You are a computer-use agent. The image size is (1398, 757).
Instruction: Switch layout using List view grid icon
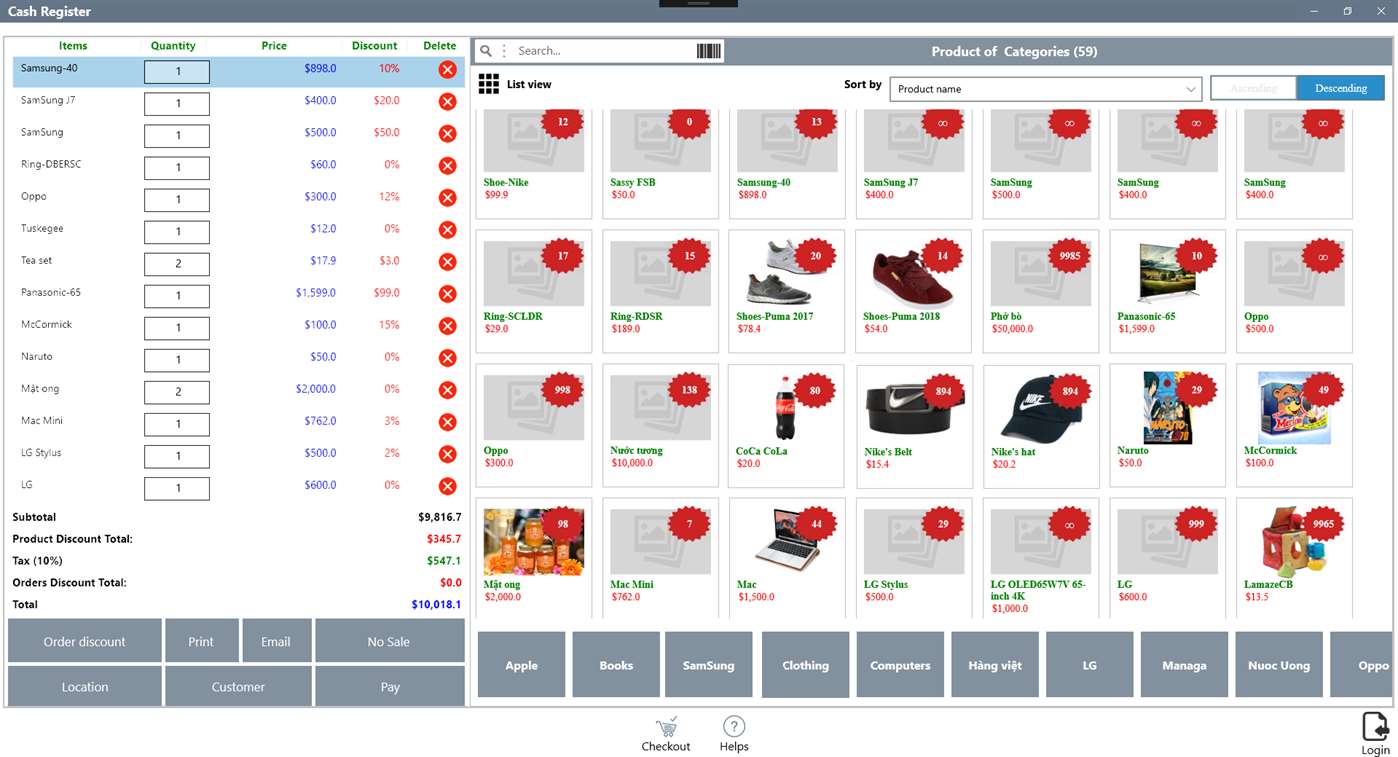tap(488, 84)
